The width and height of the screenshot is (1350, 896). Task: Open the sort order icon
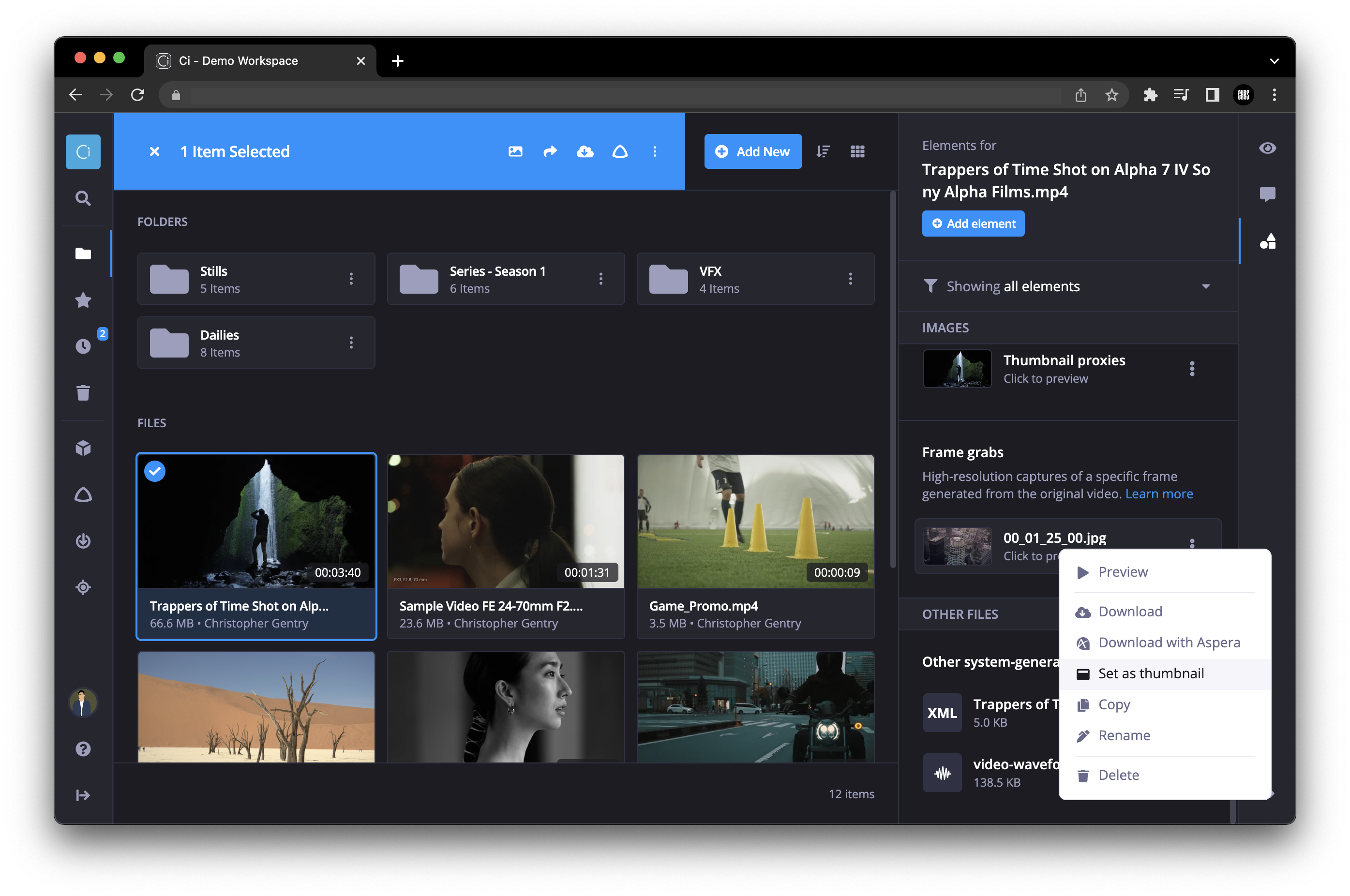click(x=823, y=151)
